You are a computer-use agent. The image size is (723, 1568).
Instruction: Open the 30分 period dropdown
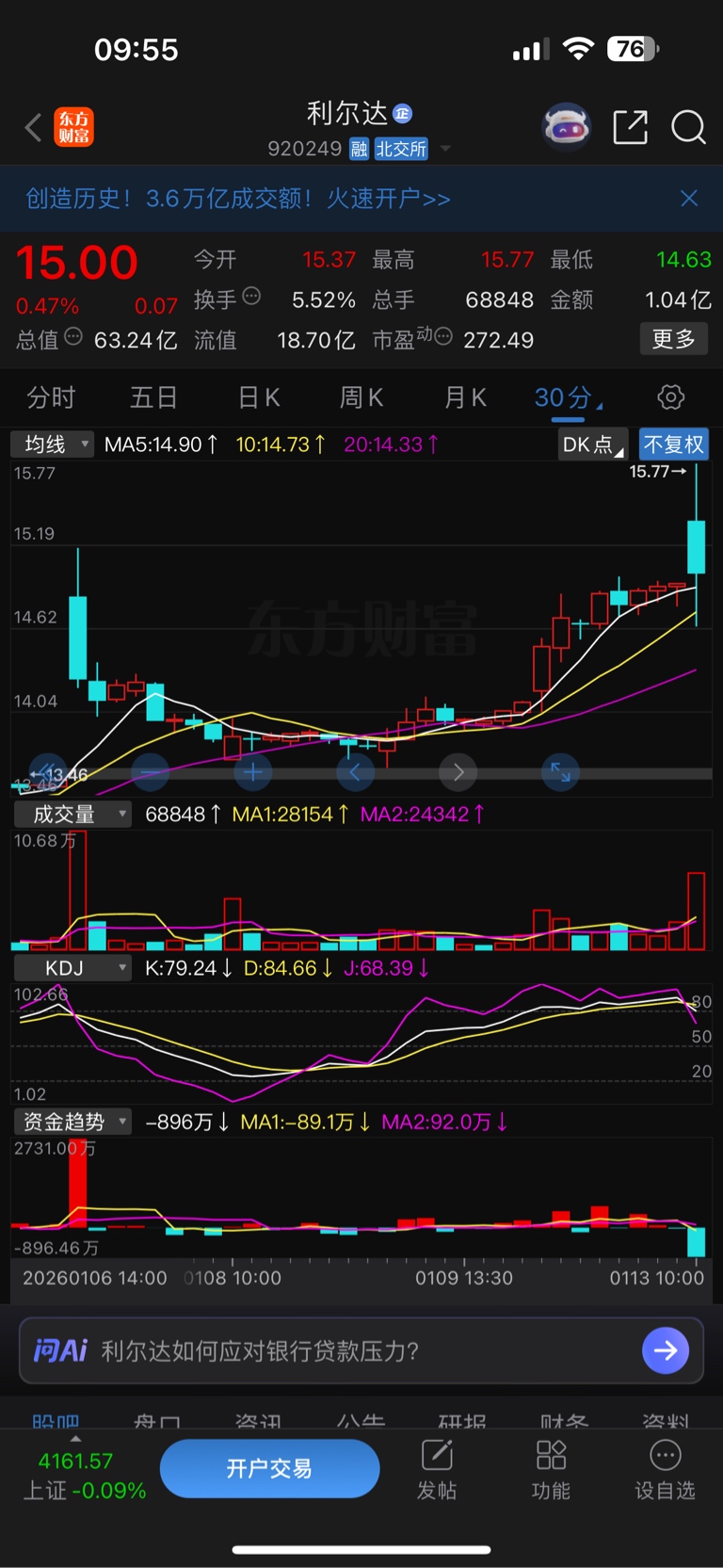[x=569, y=397]
